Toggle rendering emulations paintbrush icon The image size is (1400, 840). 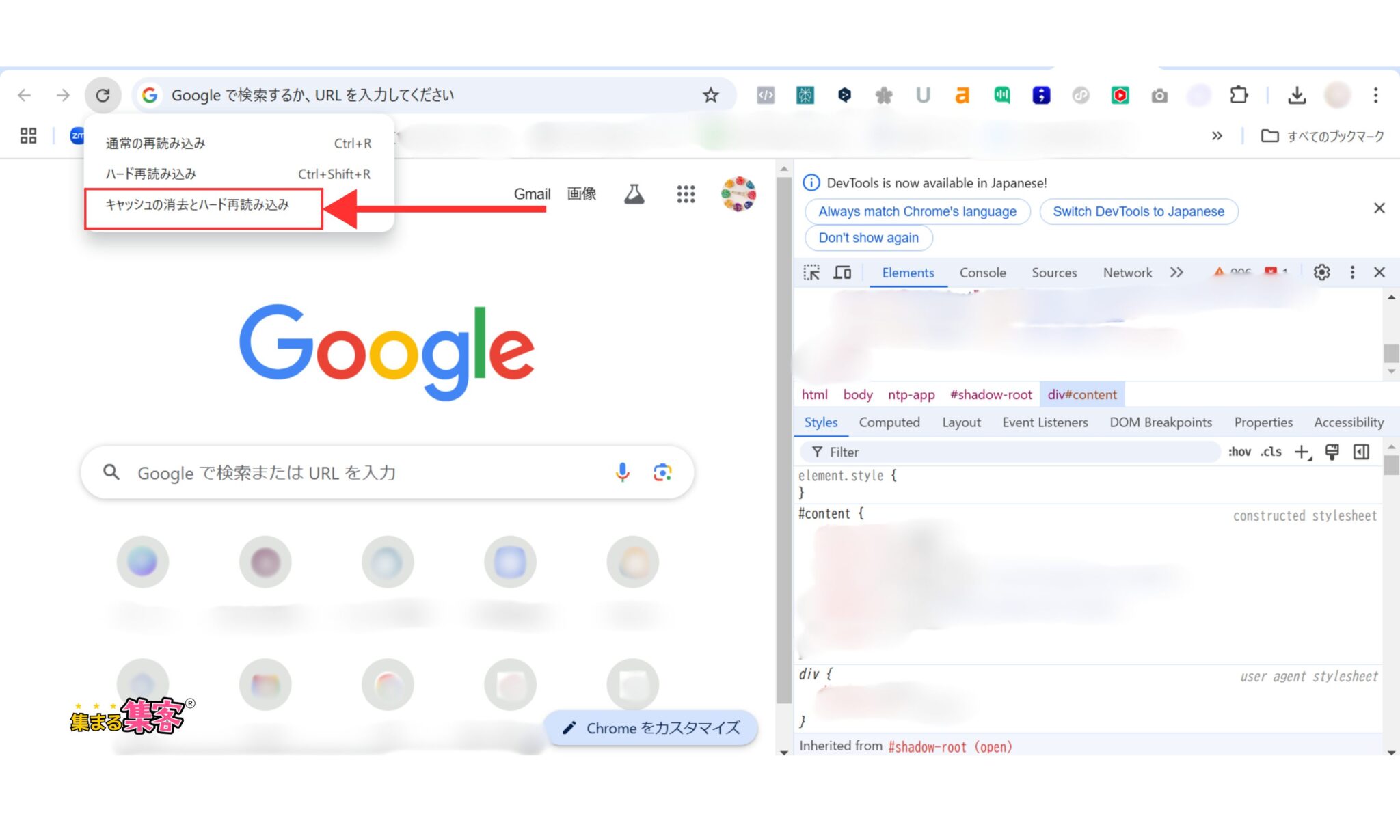point(1332,452)
